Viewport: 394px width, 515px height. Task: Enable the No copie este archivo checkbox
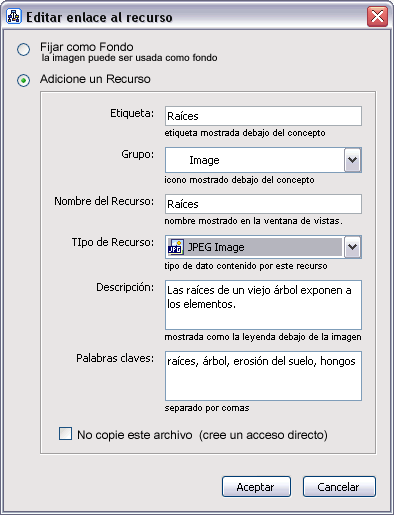[65, 434]
